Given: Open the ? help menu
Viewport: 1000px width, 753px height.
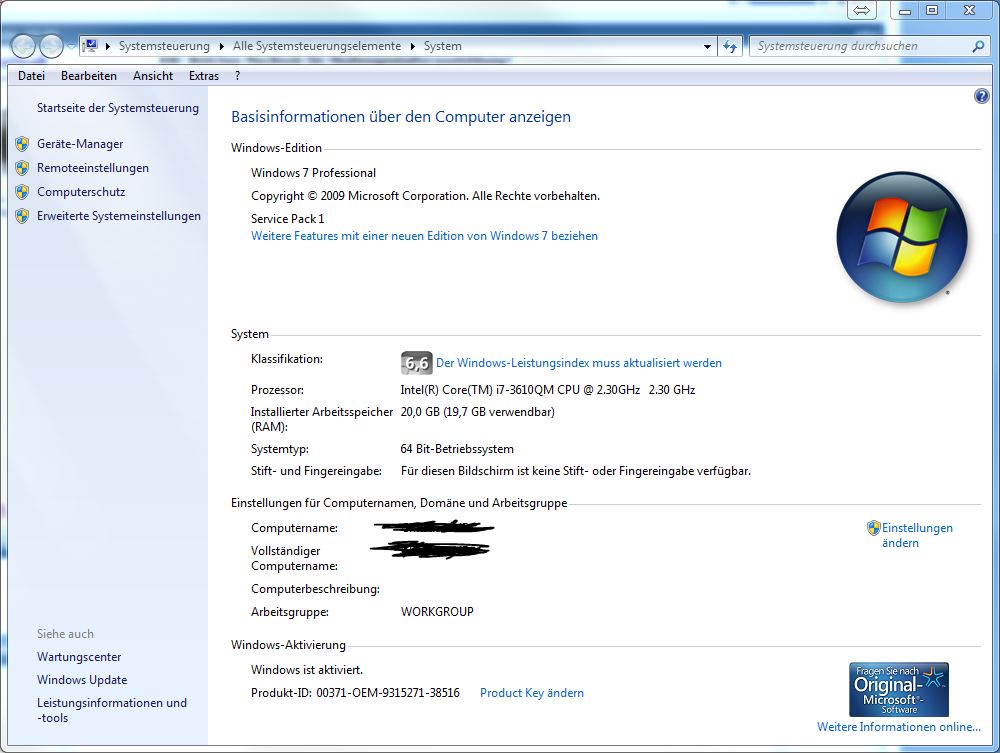Looking at the screenshot, I should 237,76.
